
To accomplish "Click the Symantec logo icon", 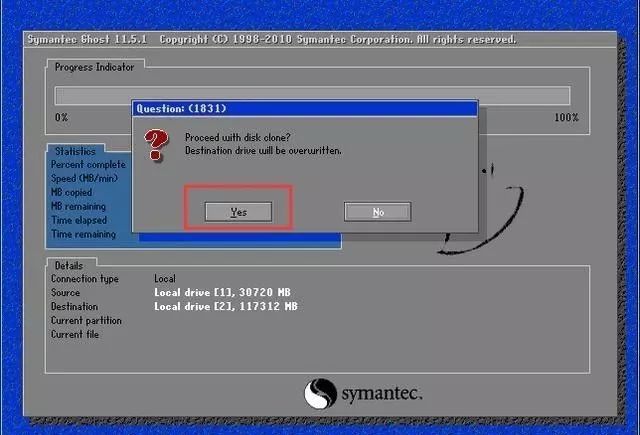I will [320, 393].
